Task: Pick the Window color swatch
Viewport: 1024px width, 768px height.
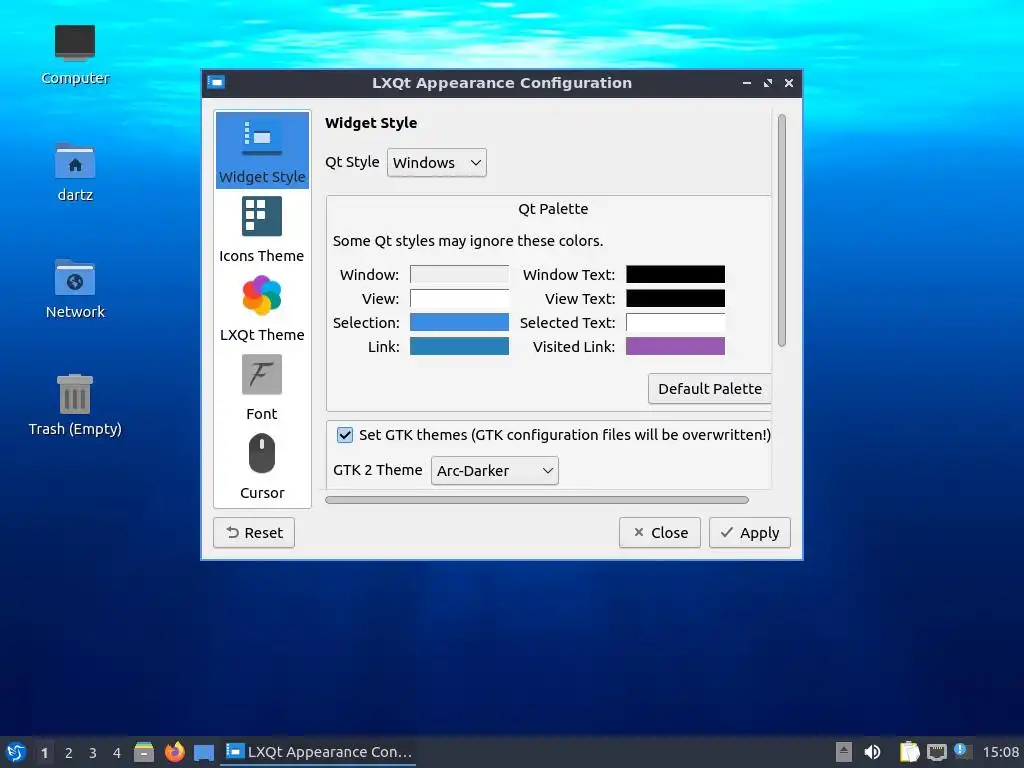Action: (459, 274)
